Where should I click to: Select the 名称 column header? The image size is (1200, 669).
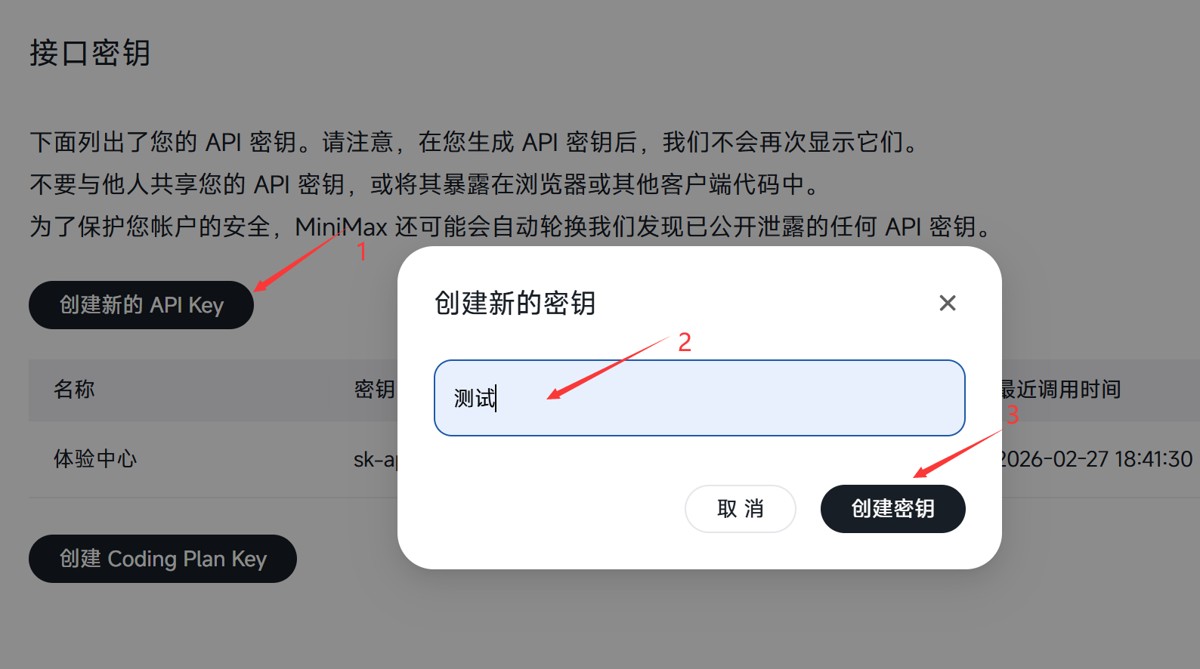tap(74, 389)
